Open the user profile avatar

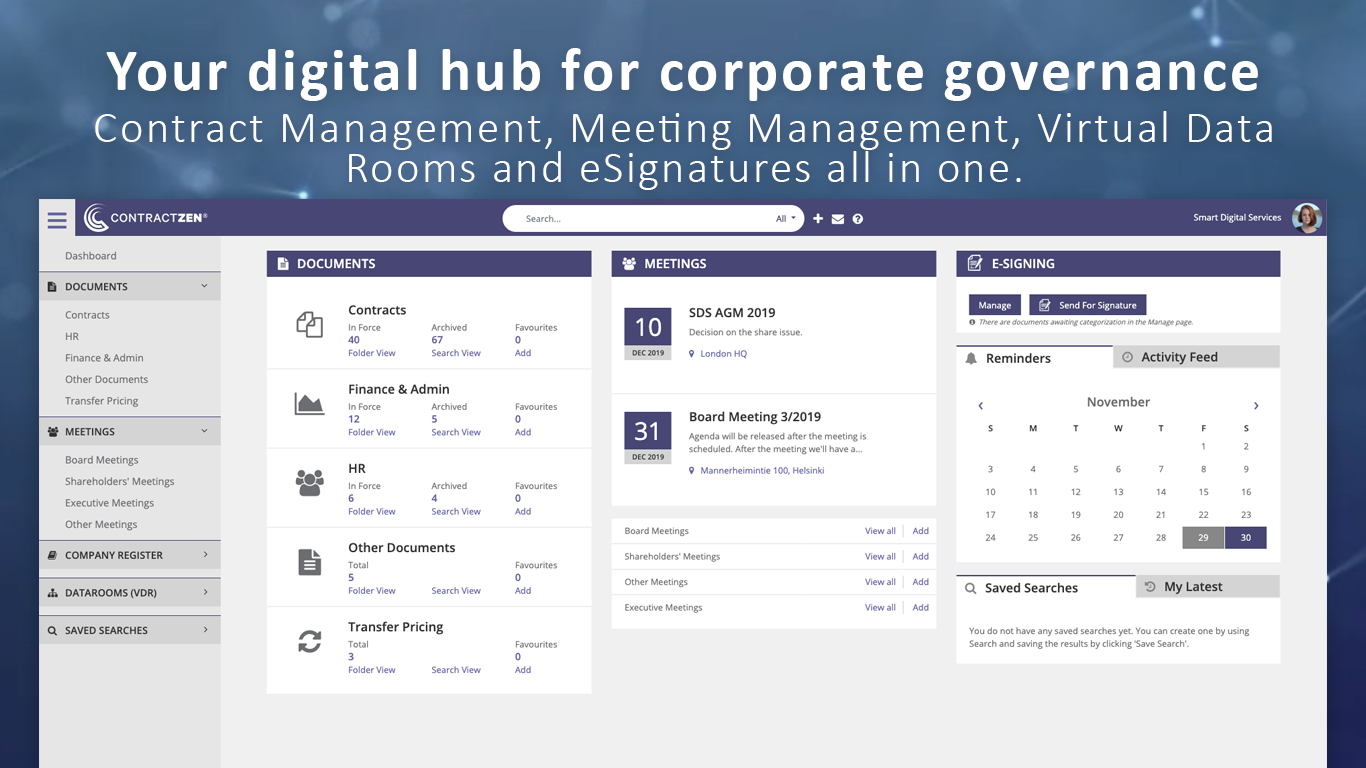[1307, 218]
